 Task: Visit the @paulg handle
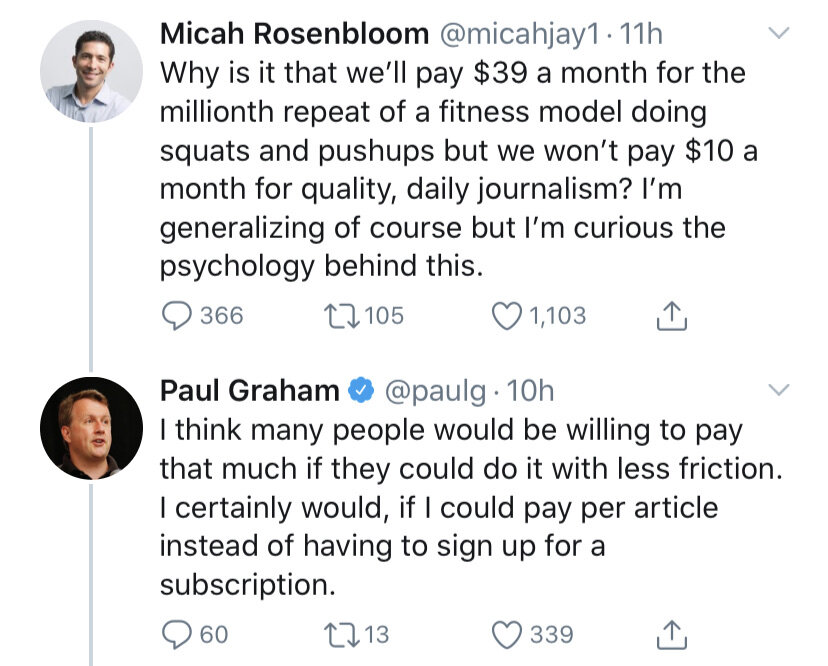tap(437, 391)
